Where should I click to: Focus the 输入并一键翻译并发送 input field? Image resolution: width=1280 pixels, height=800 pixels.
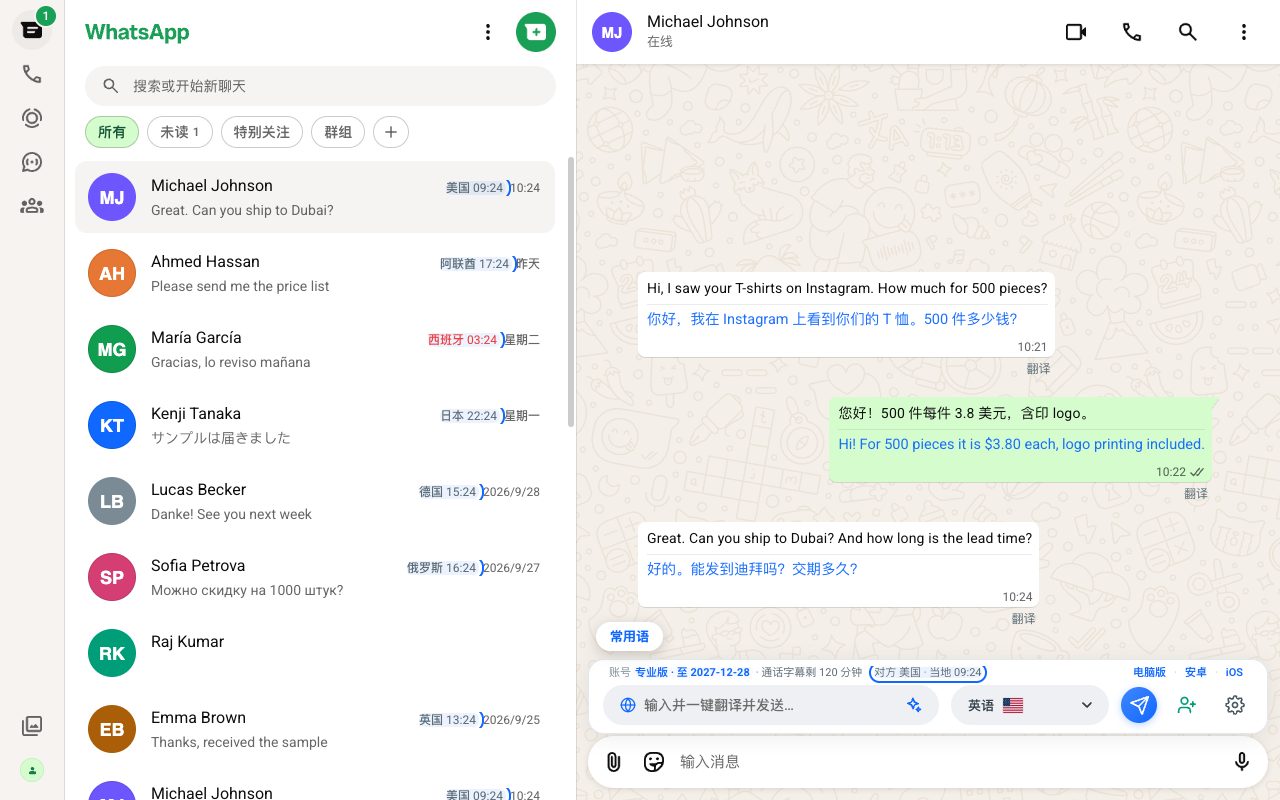(770, 705)
